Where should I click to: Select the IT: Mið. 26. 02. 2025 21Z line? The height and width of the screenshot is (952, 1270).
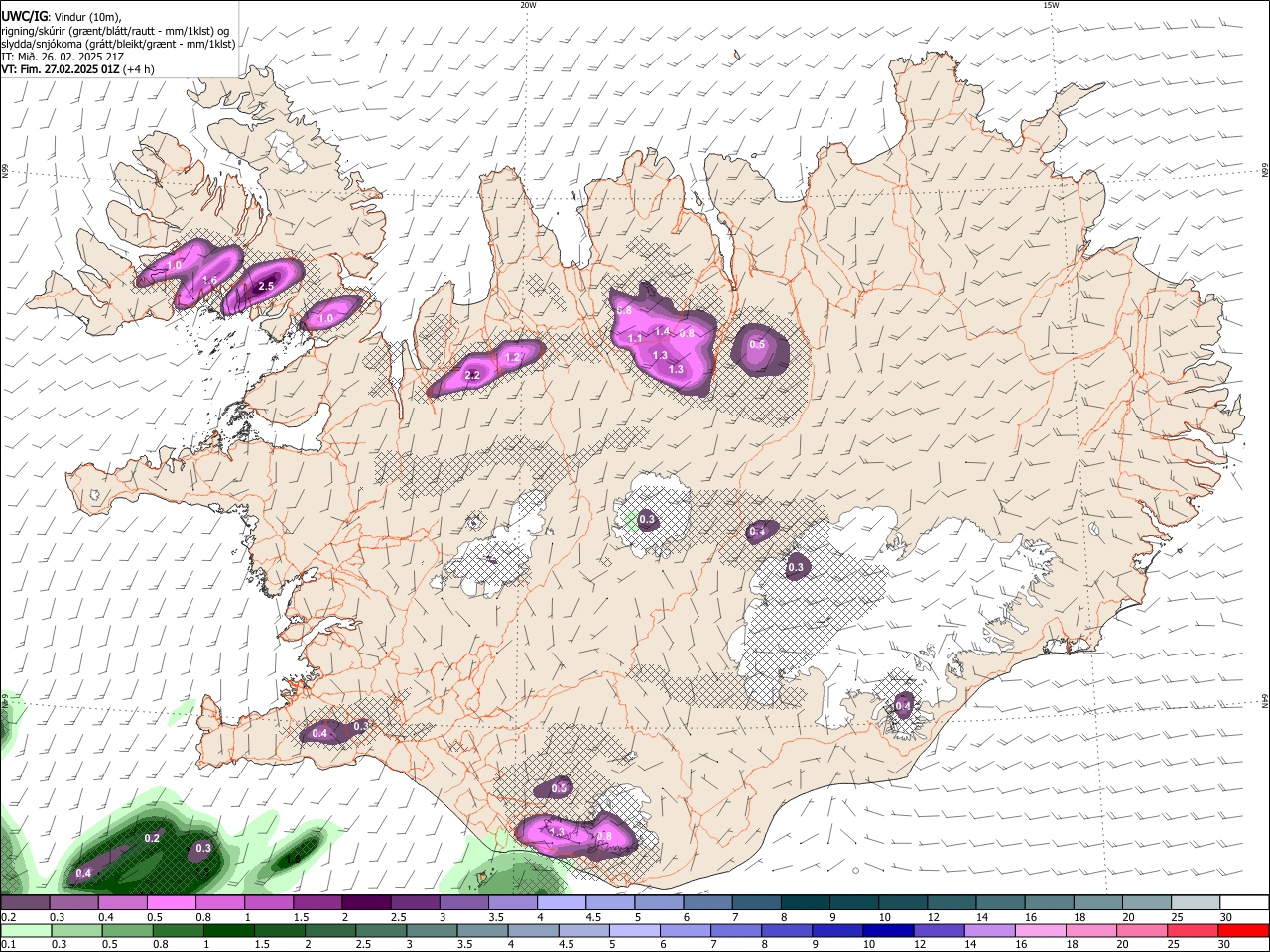[61, 57]
